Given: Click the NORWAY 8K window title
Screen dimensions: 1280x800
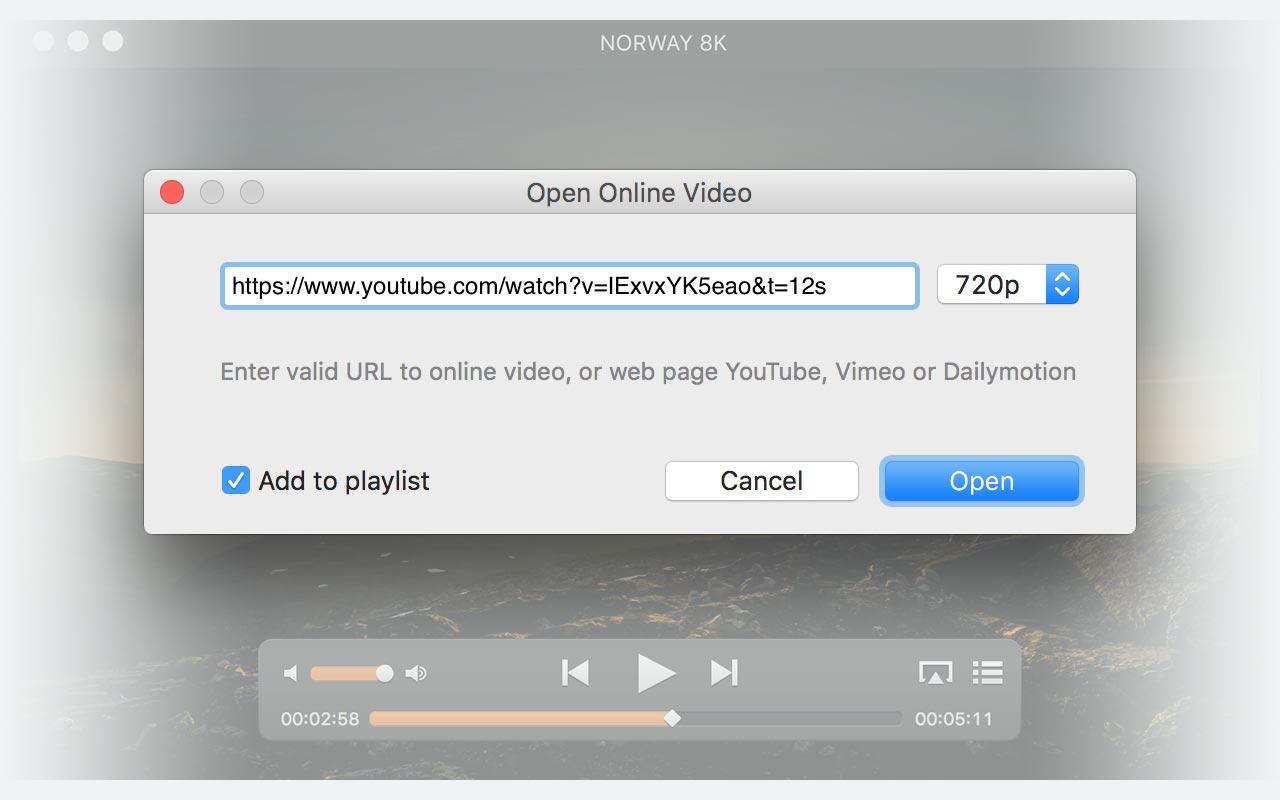Looking at the screenshot, I should pyautogui.click(x=663, y=43).
